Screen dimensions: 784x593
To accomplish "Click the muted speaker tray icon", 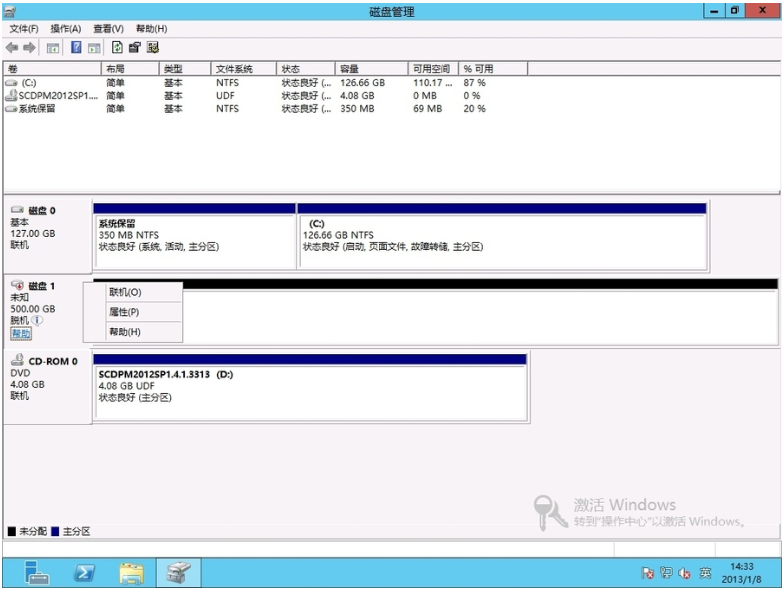I will [684, 573].
